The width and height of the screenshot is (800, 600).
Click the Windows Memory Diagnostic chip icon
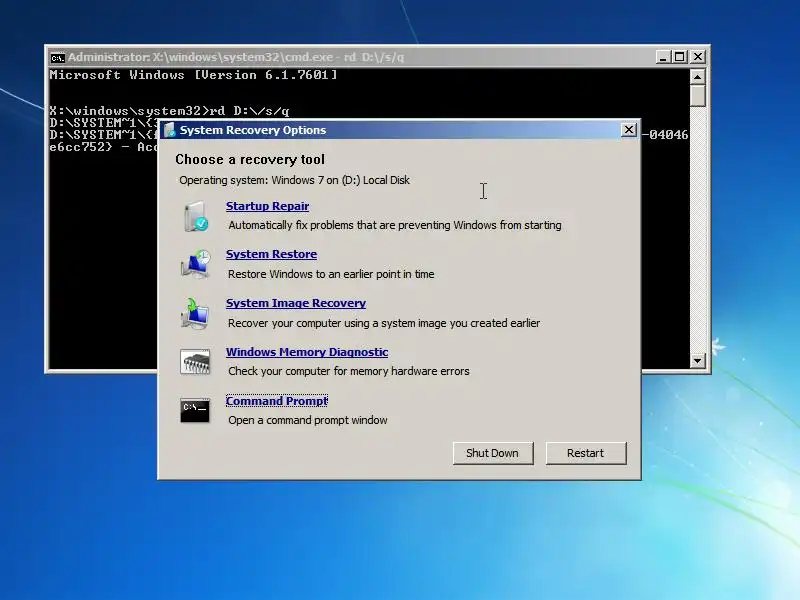(x=195, y=362)
